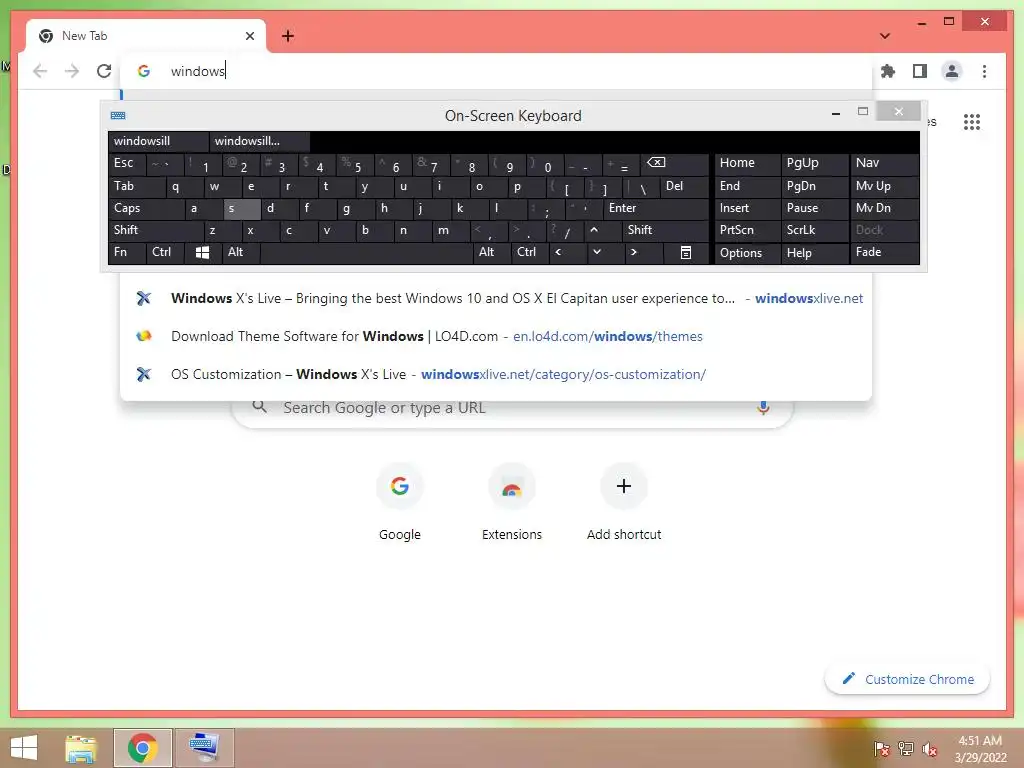Click Chrome reload page icon
This screenshot has height=768, width=1024.
[104, 71]
